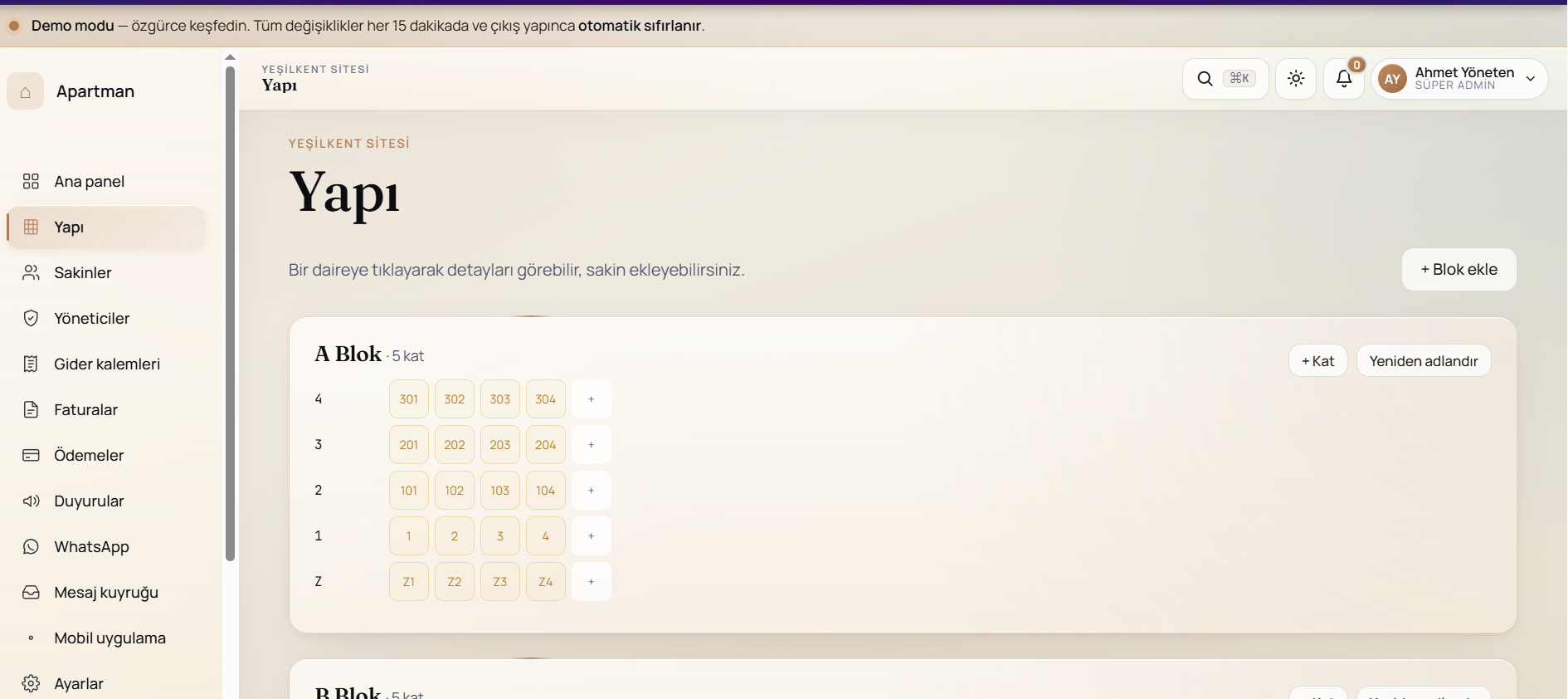Add apartment to floor 3 plus button

[592, 444]
